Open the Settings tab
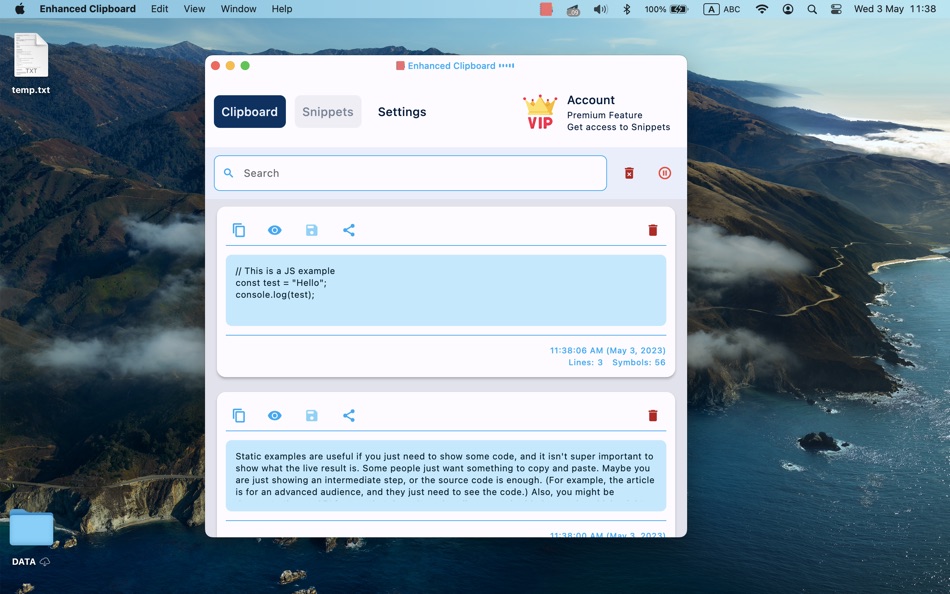Image resolution: width=950 pixels, height=594 pixels. pos(402,112)
